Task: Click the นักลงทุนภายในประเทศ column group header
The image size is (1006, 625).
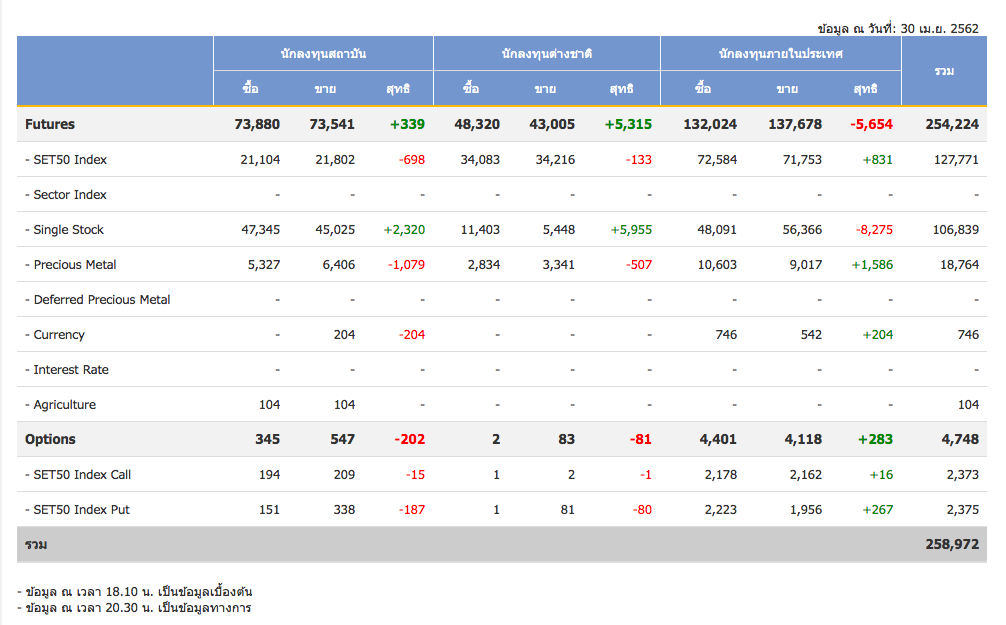Action: coord(781,54)
